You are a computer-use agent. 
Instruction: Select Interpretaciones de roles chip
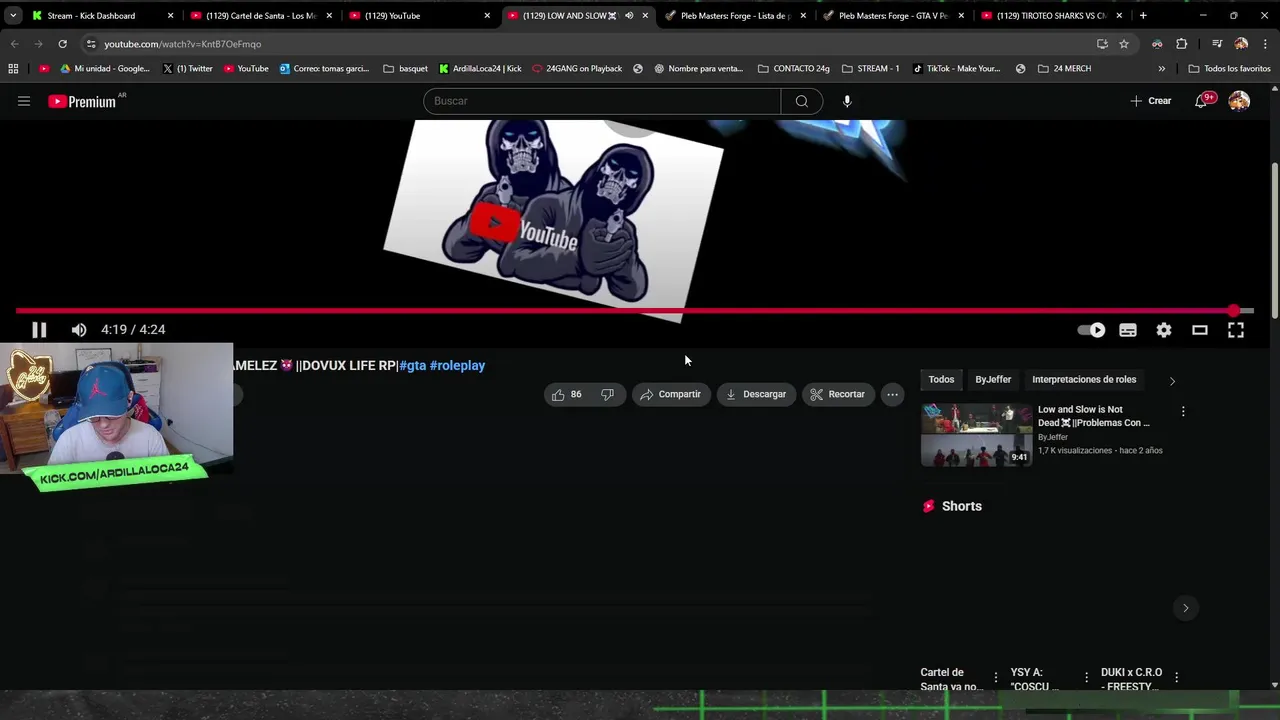[x=1084, y=379]
